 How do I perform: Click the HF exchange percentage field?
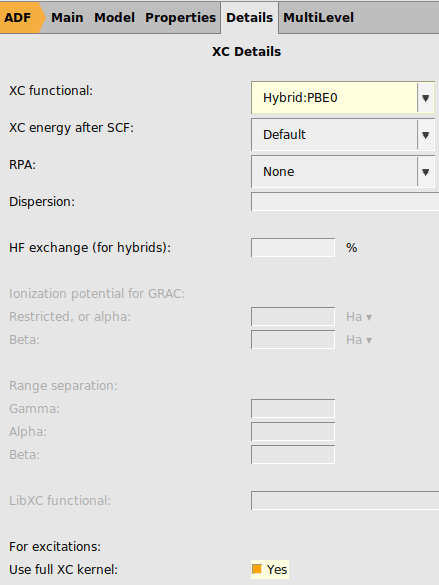tap(293, 248)
